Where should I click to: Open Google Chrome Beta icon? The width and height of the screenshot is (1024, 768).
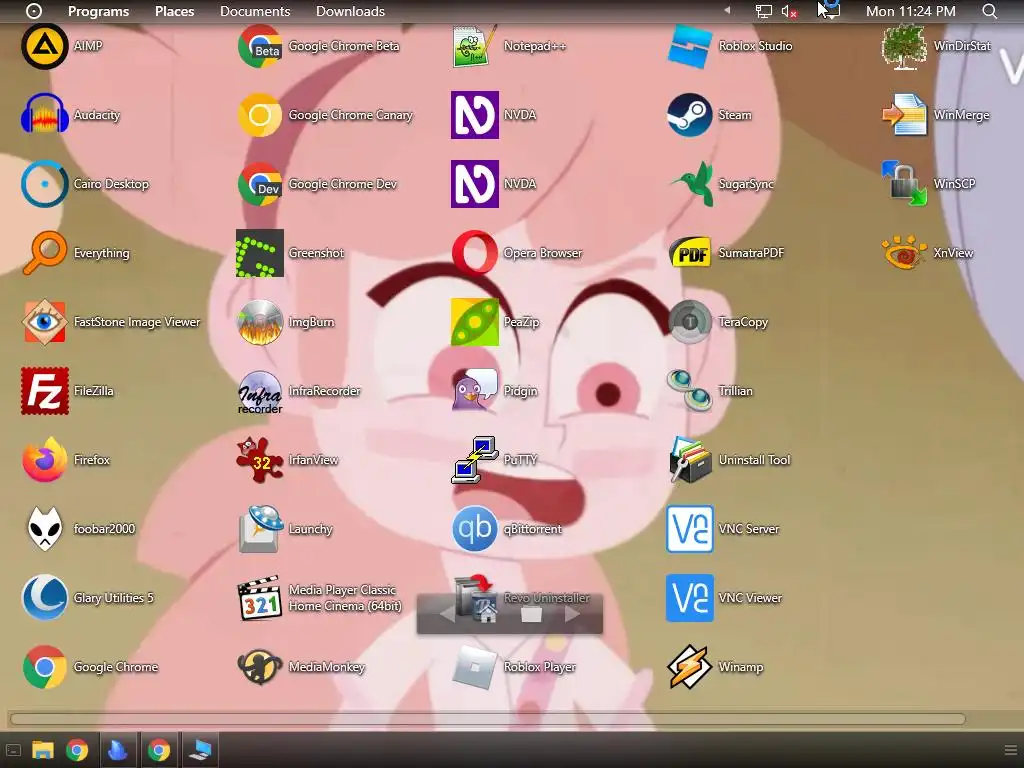coord(259,46)
